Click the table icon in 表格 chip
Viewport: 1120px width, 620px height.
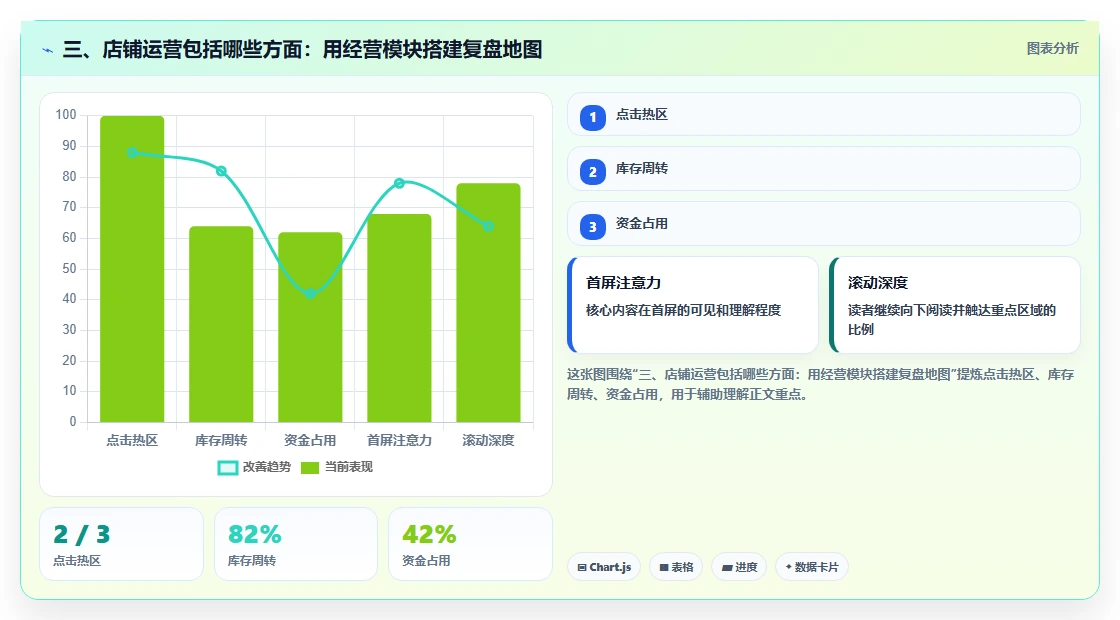click(x=664, y=567)
